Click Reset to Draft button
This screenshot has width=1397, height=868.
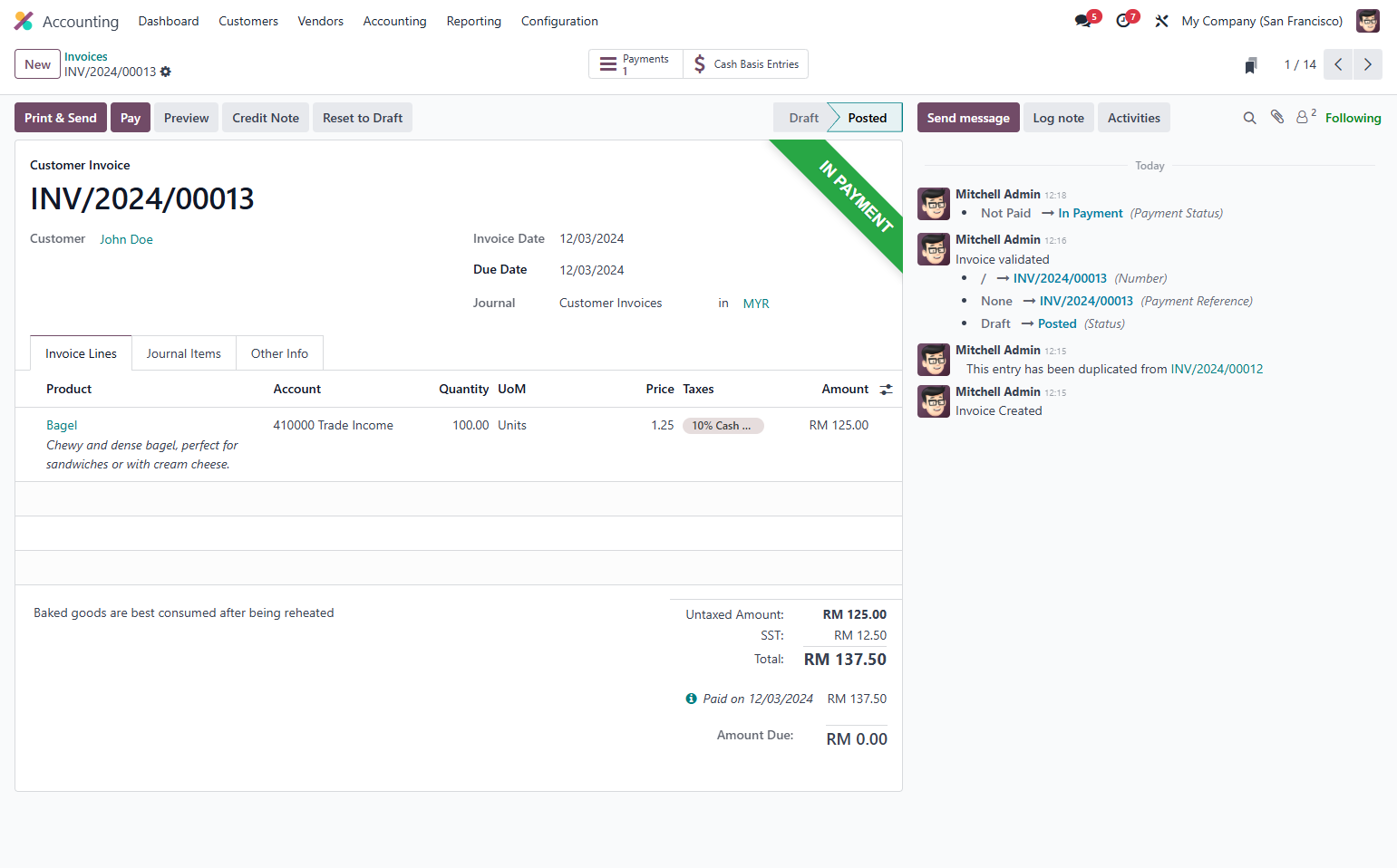[x=363, y=118]
